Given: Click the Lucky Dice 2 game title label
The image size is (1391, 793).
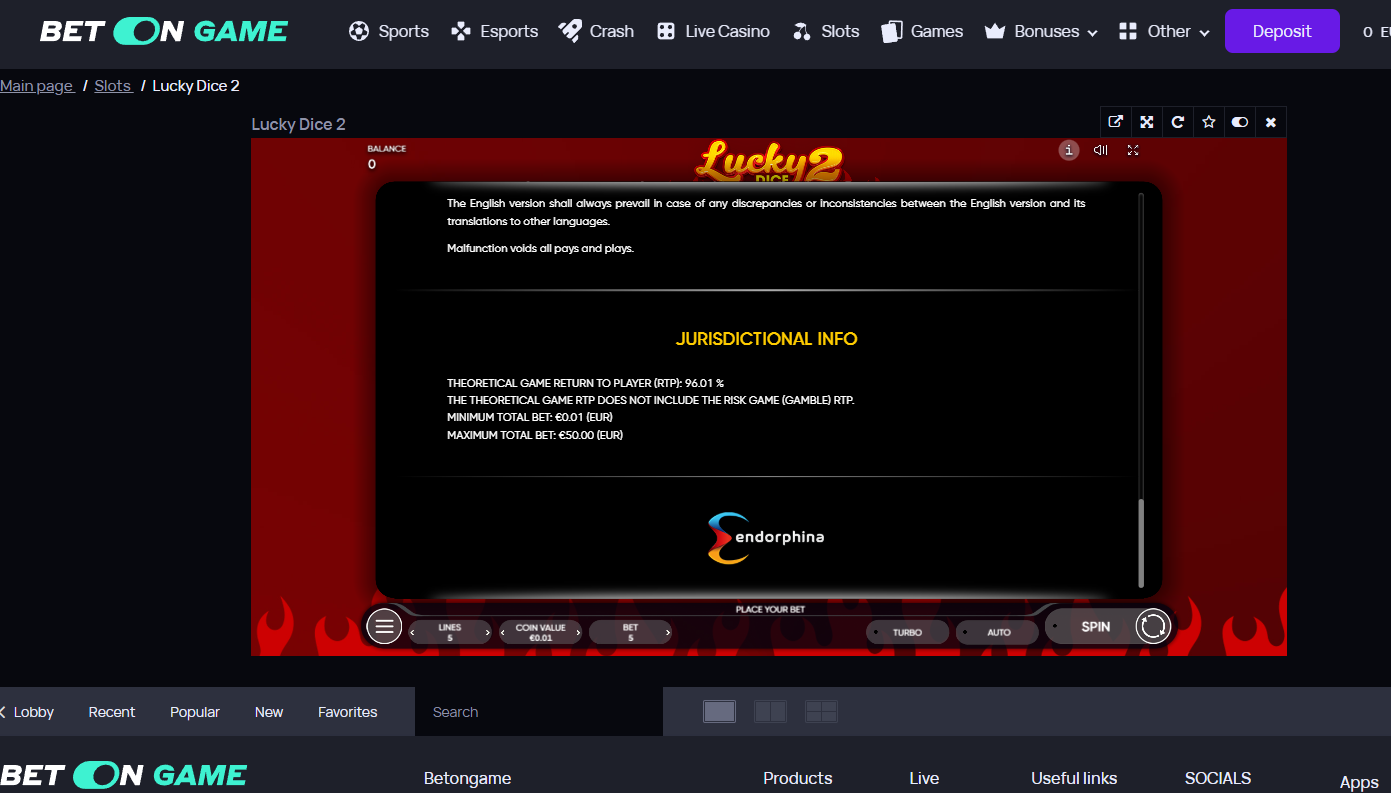Looking at the screenshot, I should [298, 124].
